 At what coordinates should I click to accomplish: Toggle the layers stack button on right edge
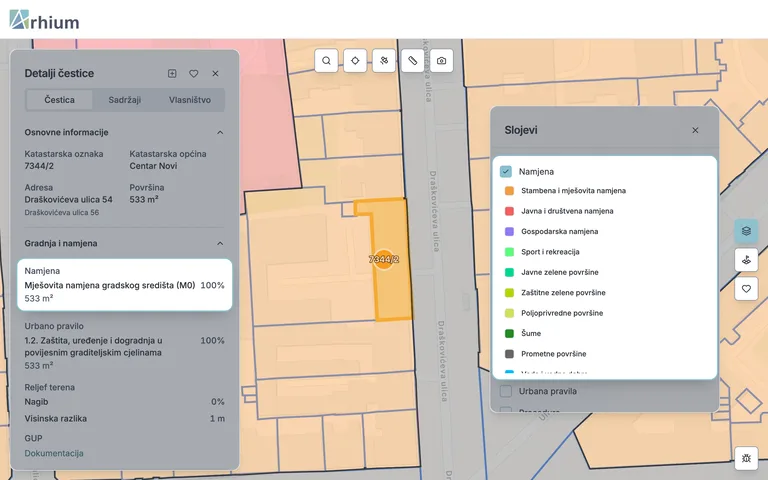click(x=746, y=231)
